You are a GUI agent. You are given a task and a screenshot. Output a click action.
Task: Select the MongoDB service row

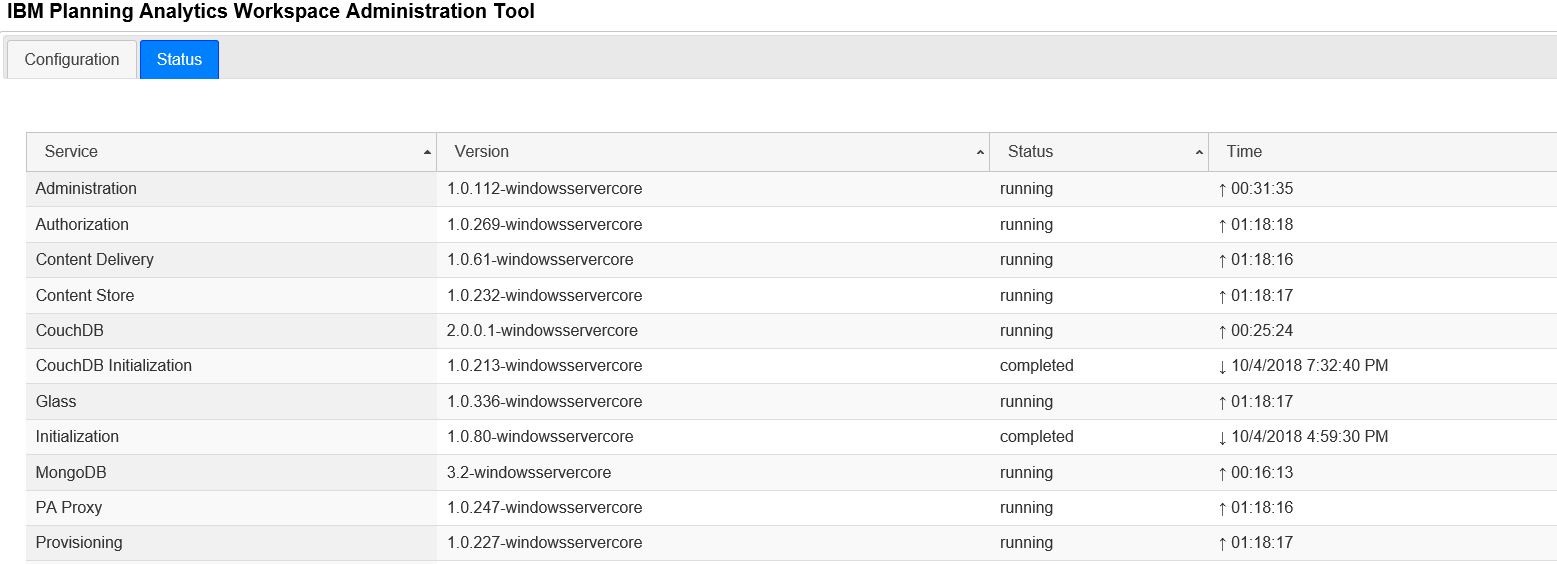(791, 473)
